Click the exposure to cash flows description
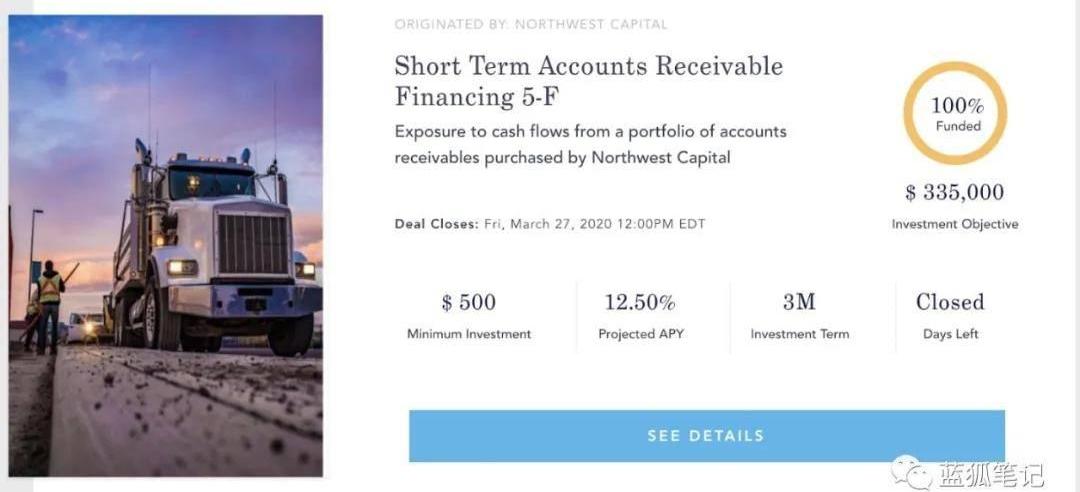Viewport: 1080px width, 492px height. (590, 144)
